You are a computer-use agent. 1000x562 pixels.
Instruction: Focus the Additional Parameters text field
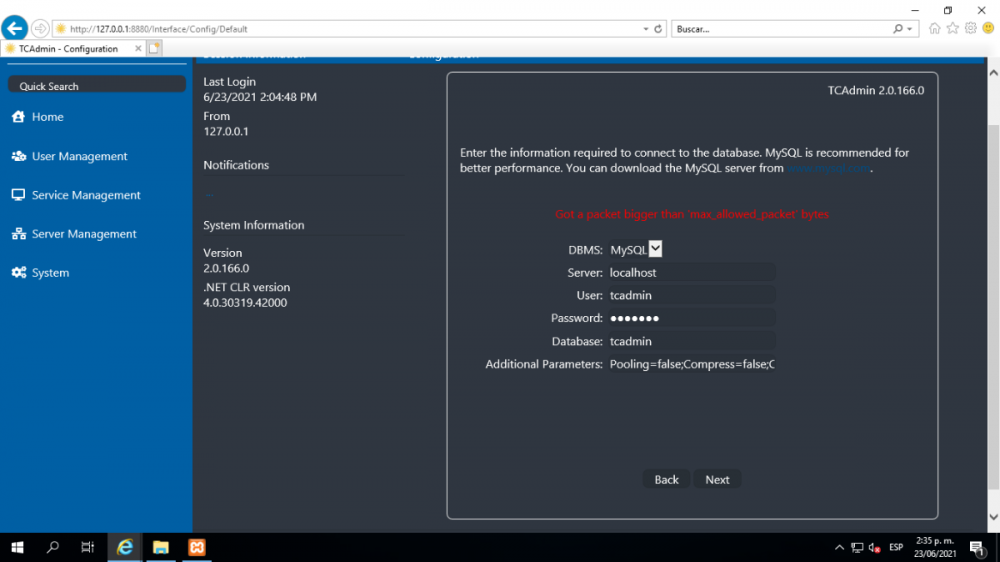pyautogui.click(x=691, y=364)
